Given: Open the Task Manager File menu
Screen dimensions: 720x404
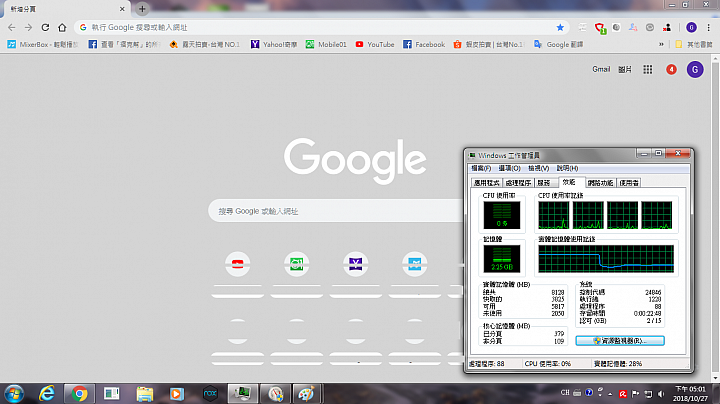Looking at the screenshot, I should 481,168.
